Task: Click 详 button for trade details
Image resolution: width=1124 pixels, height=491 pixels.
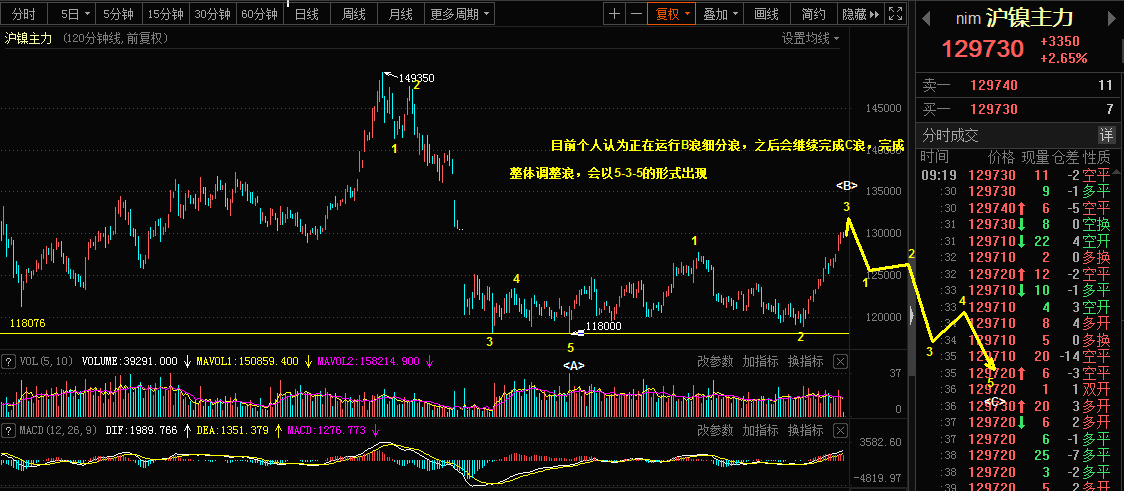Action: coord(1108,135)
